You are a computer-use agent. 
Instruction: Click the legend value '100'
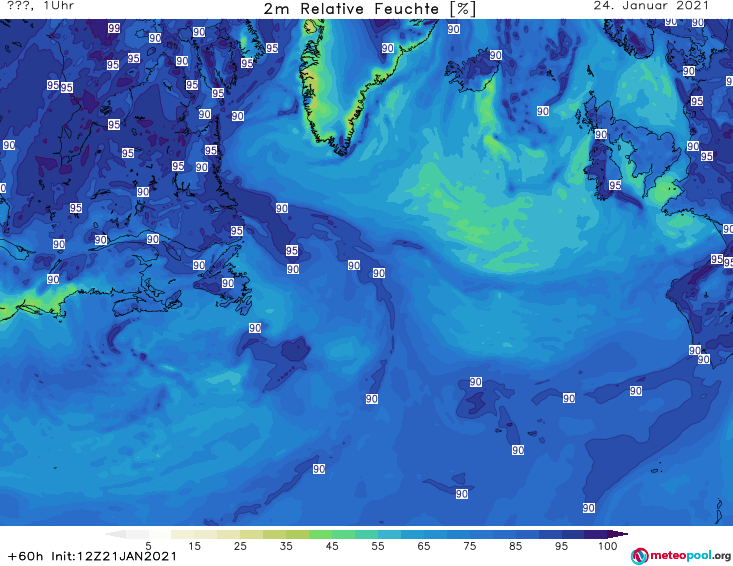[608, 546]
